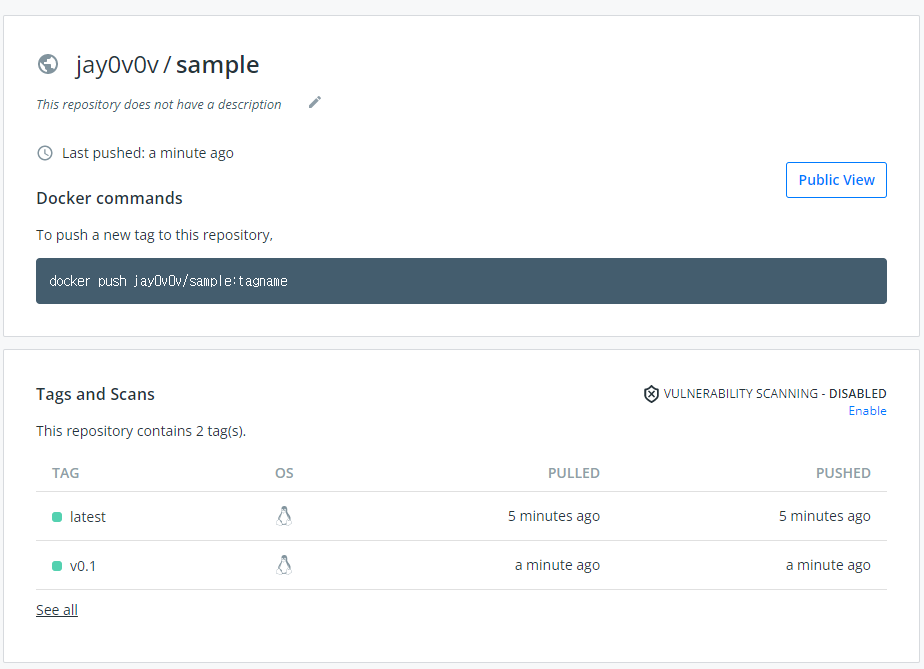924x669 pixels.
Task: Click 'Last pushed: a minute ago' text
Action: pos(148,153)
